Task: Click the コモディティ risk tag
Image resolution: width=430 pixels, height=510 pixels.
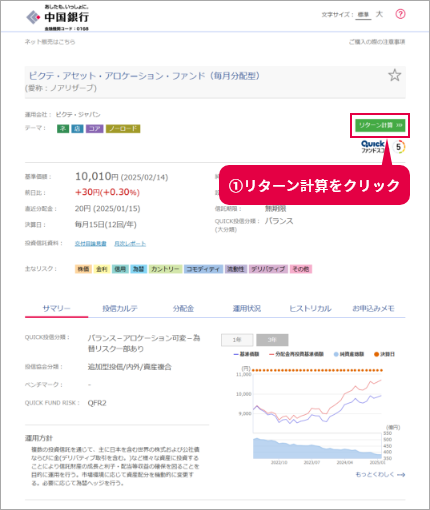Action: 203,269
